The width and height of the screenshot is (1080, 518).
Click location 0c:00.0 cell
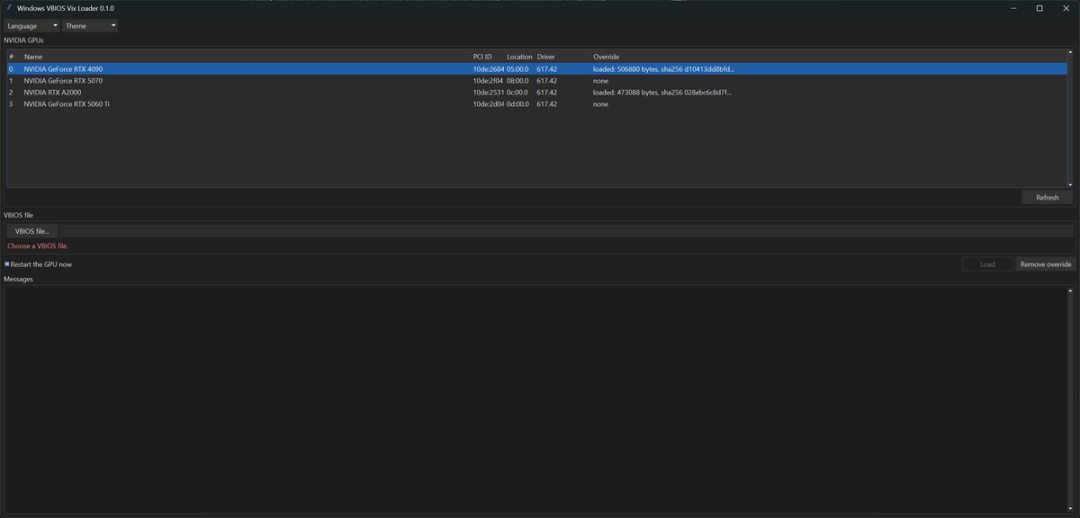click(518, 92)
